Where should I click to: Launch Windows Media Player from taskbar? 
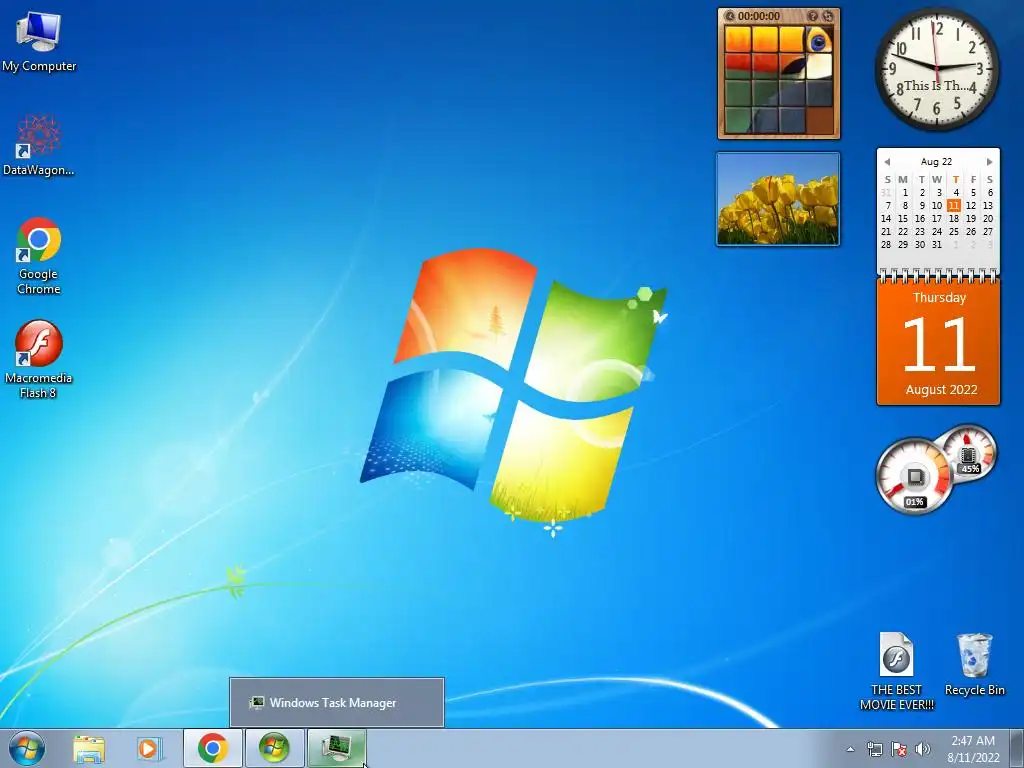tap(149, 749)
